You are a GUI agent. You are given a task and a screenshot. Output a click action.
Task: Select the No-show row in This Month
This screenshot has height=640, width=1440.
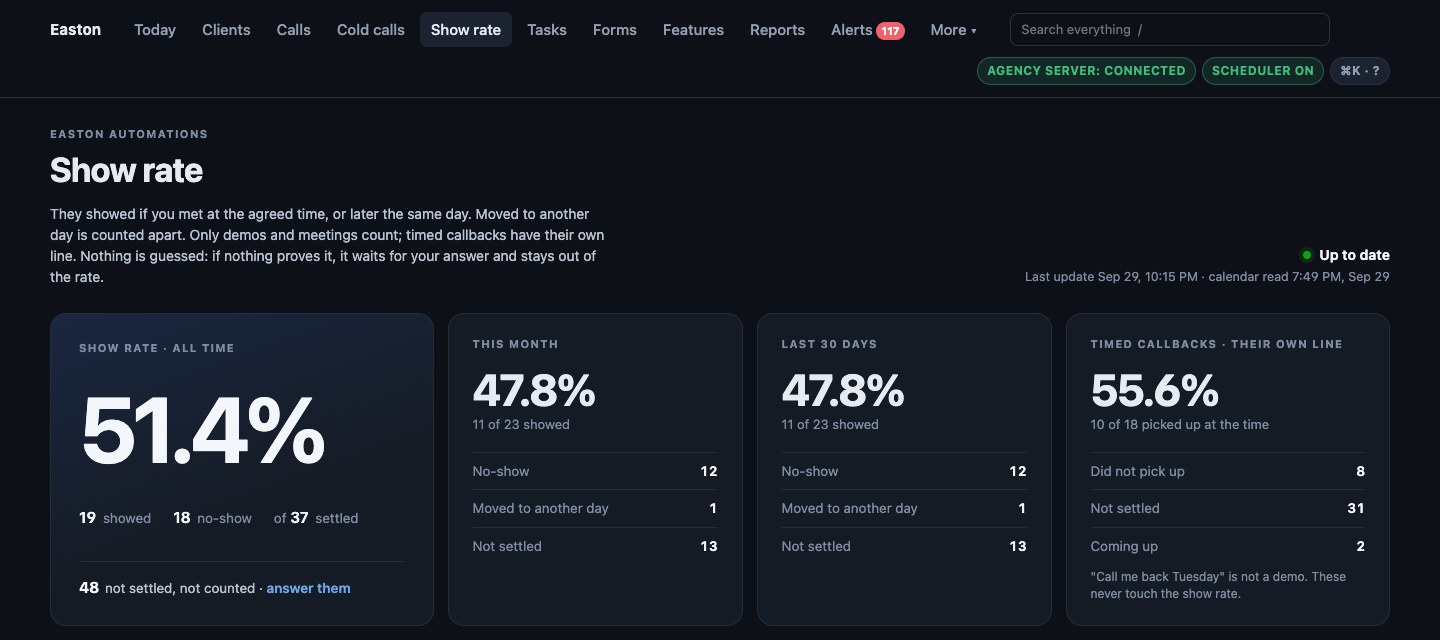(x=595, y=471)
